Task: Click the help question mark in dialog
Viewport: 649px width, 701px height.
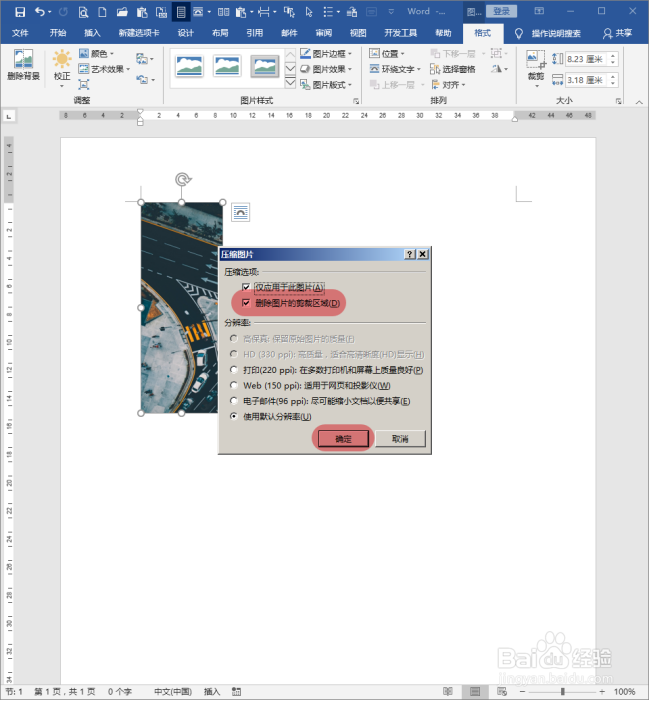Action: pyautogui.click(x=409, y=254)
